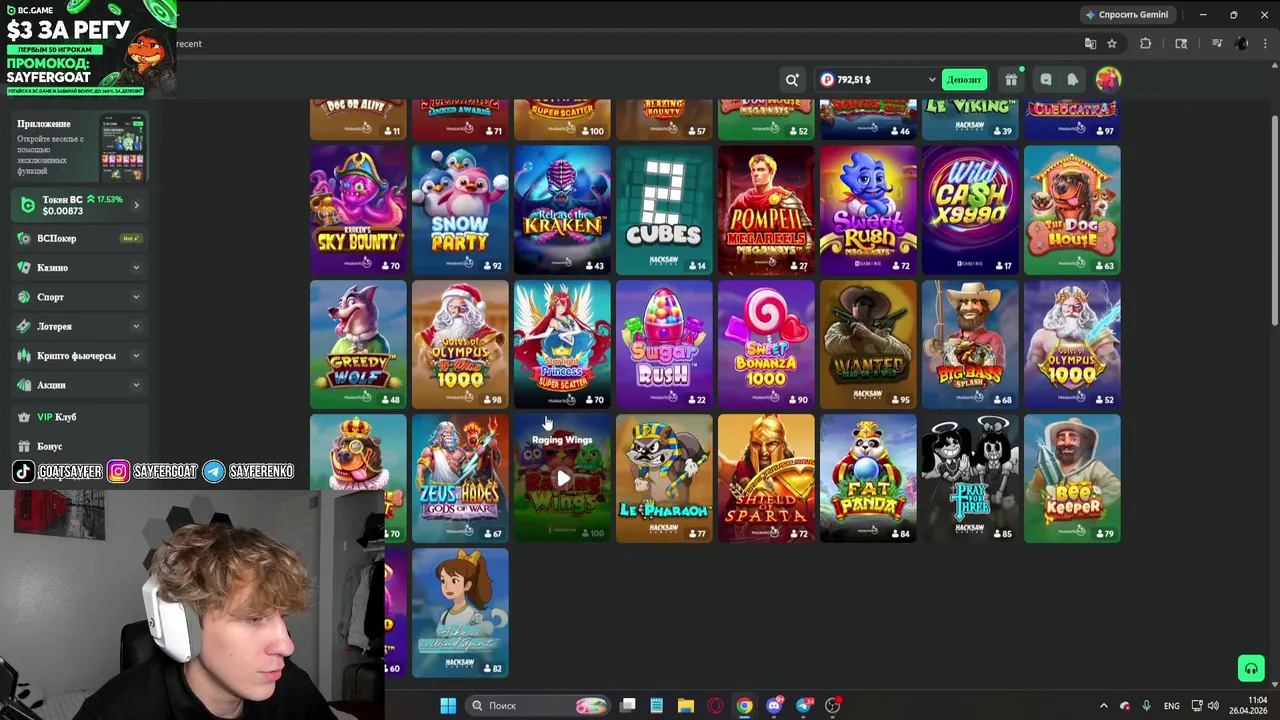
Task: Click the BC token coin icon
Action: tap(28, 205)
